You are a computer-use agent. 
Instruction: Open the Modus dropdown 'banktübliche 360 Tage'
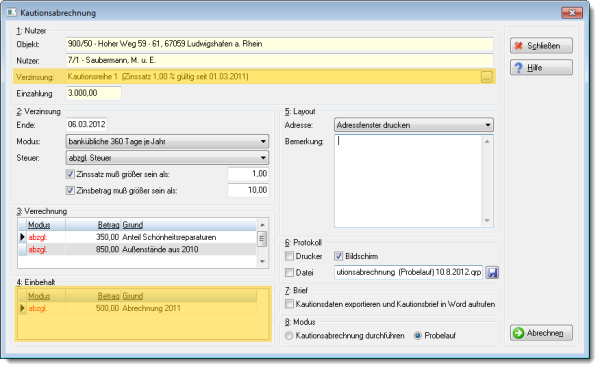(167, 142)
